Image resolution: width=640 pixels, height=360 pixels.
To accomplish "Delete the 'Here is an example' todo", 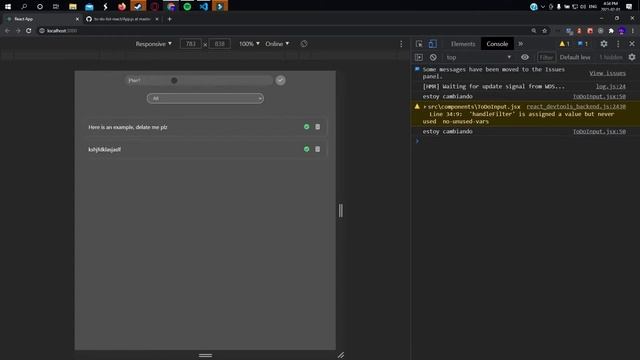I will tap(318, 127).
